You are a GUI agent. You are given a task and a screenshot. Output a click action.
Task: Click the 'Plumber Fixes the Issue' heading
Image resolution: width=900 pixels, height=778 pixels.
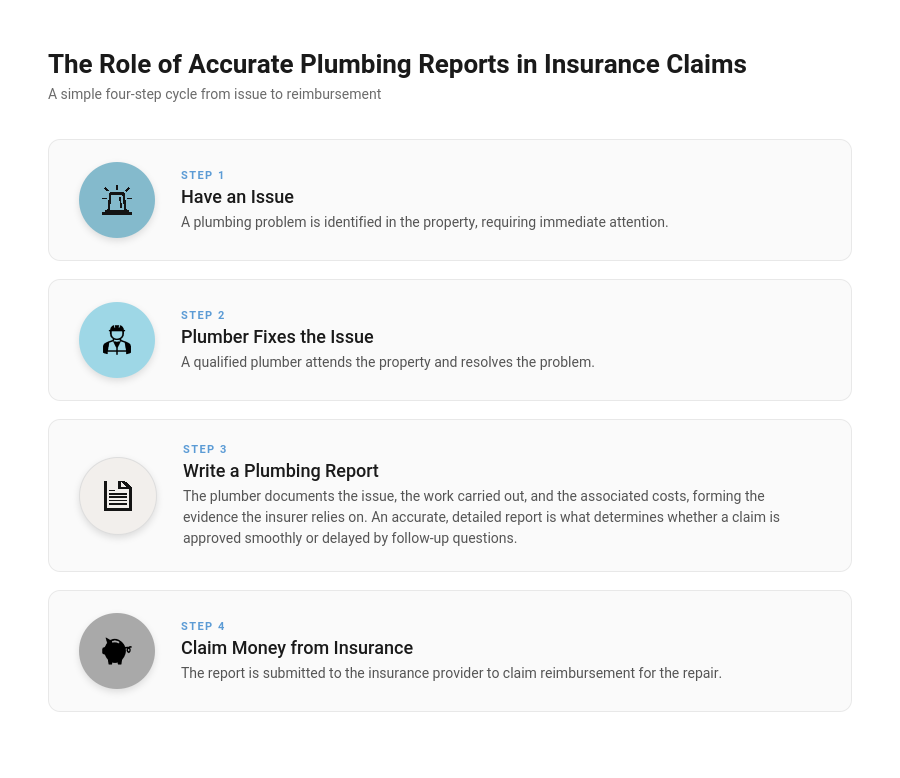tap(277, 336)
